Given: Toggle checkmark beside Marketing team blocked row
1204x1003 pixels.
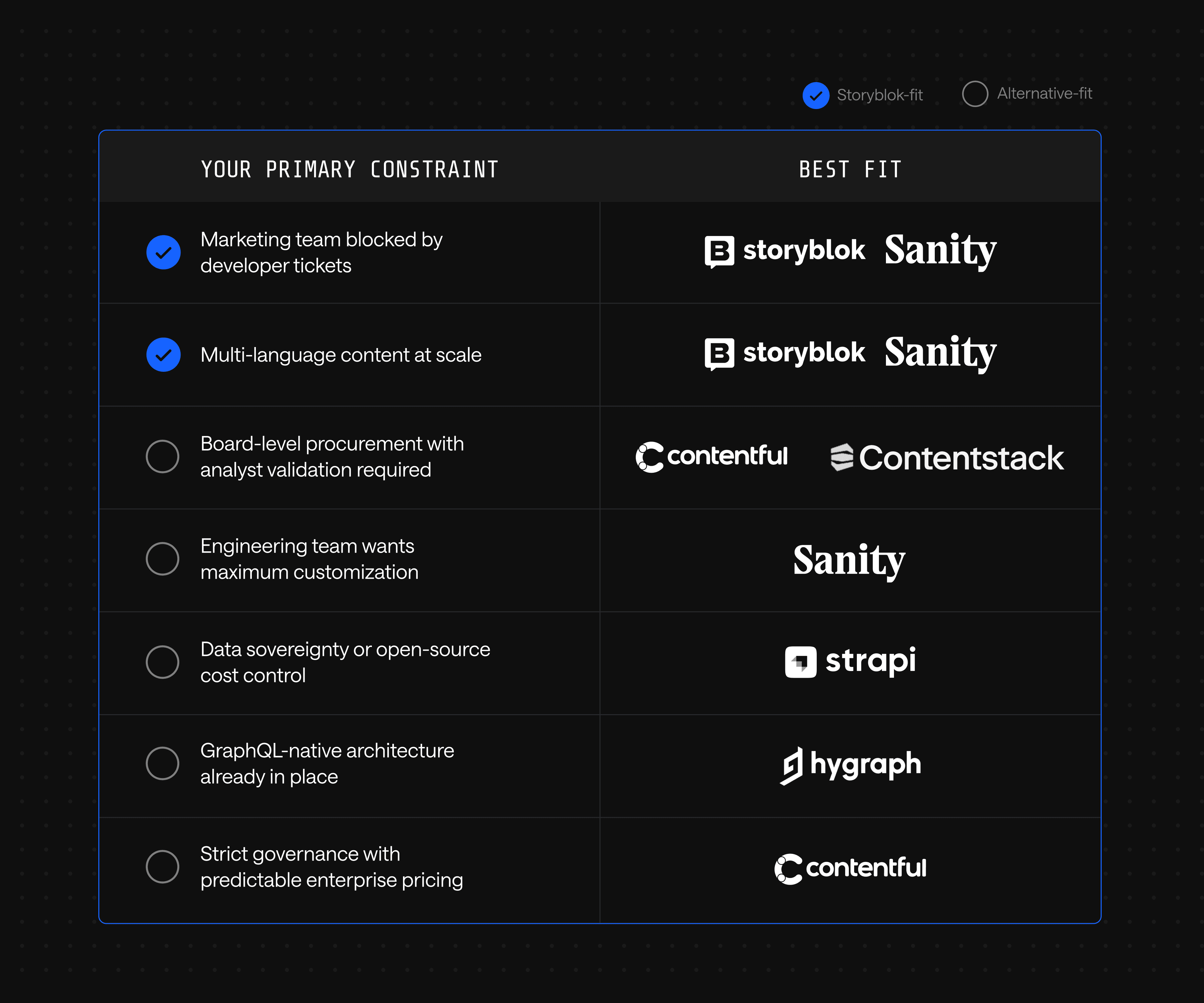Looking at the screenshot, I should [164, 252].
